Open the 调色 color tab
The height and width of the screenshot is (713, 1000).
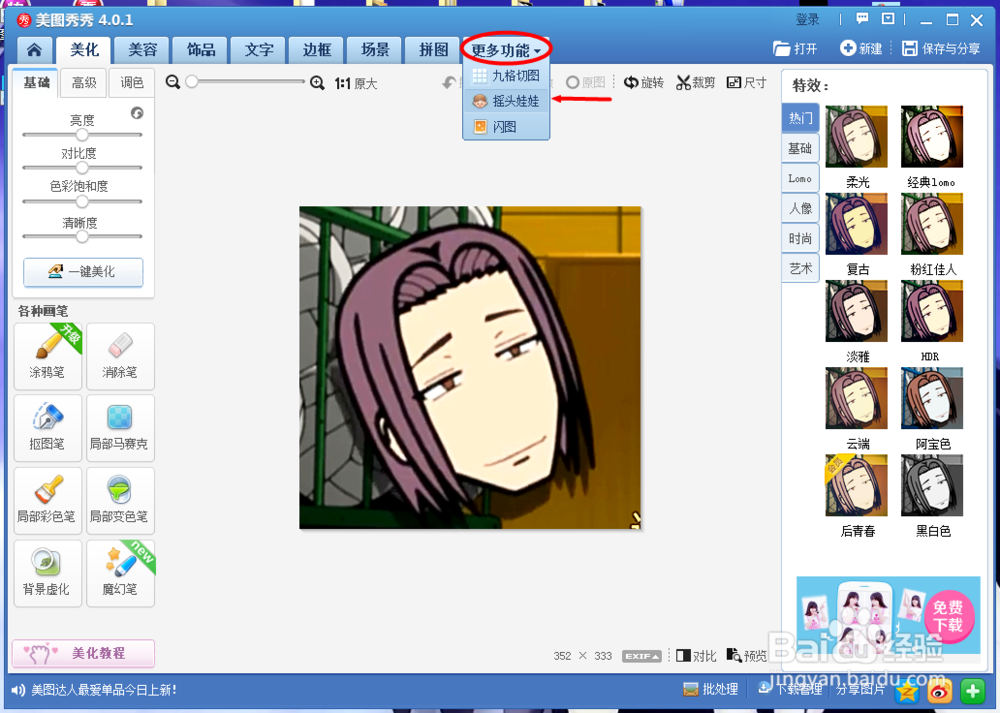pos(132,82)
